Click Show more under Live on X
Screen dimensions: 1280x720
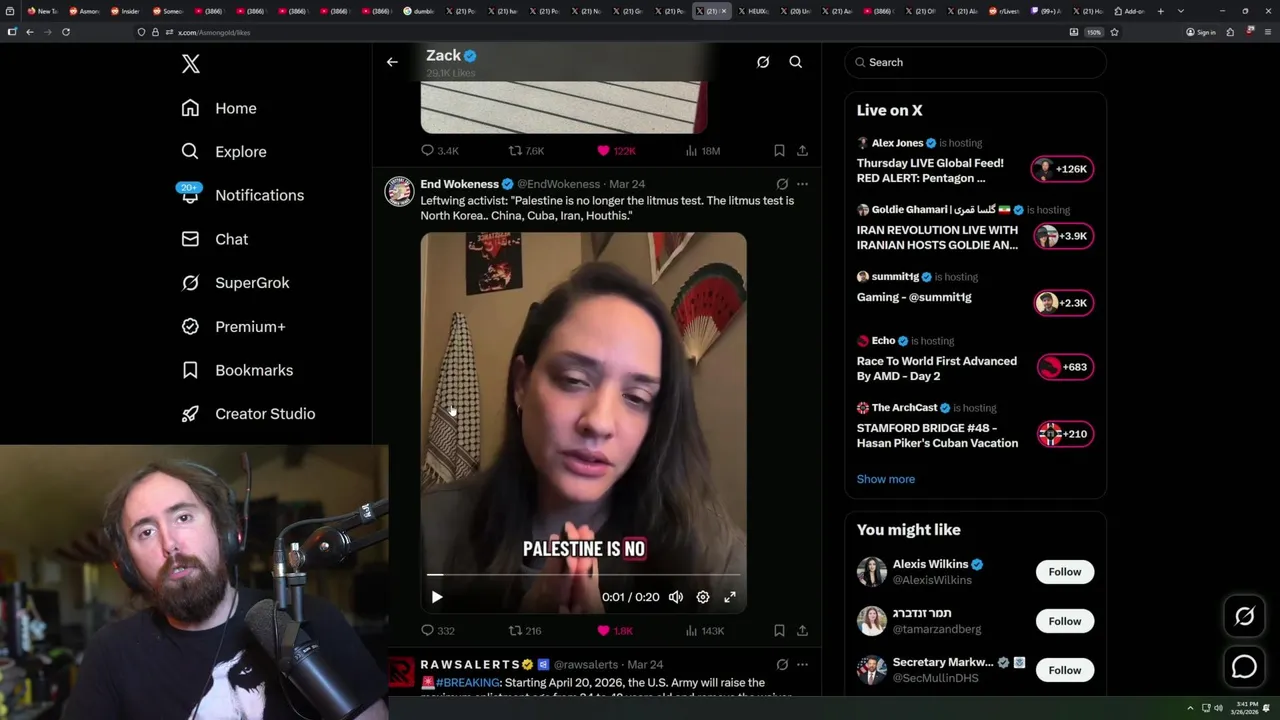pyautogui.click(x=886, y=479)
